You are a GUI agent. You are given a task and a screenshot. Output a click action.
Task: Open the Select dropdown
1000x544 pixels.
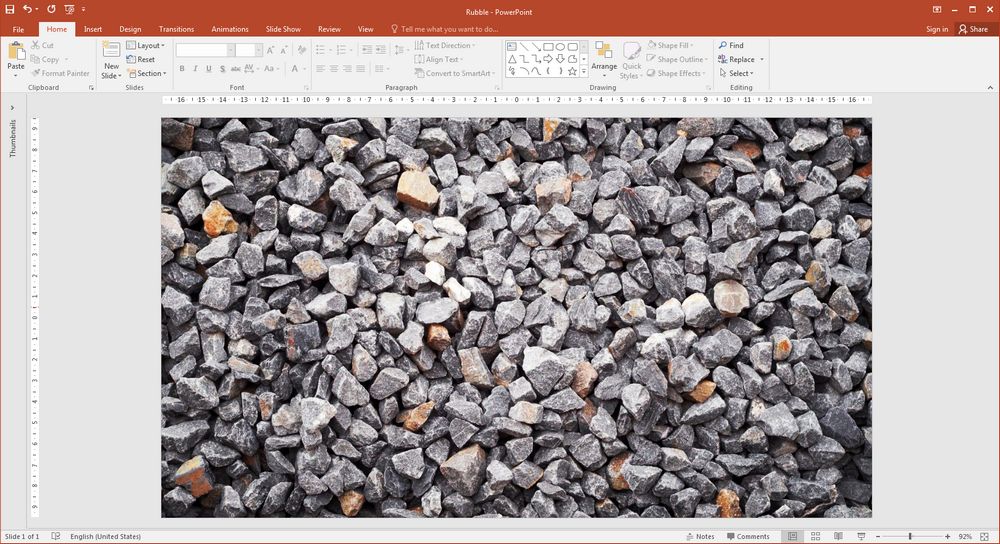736,73
